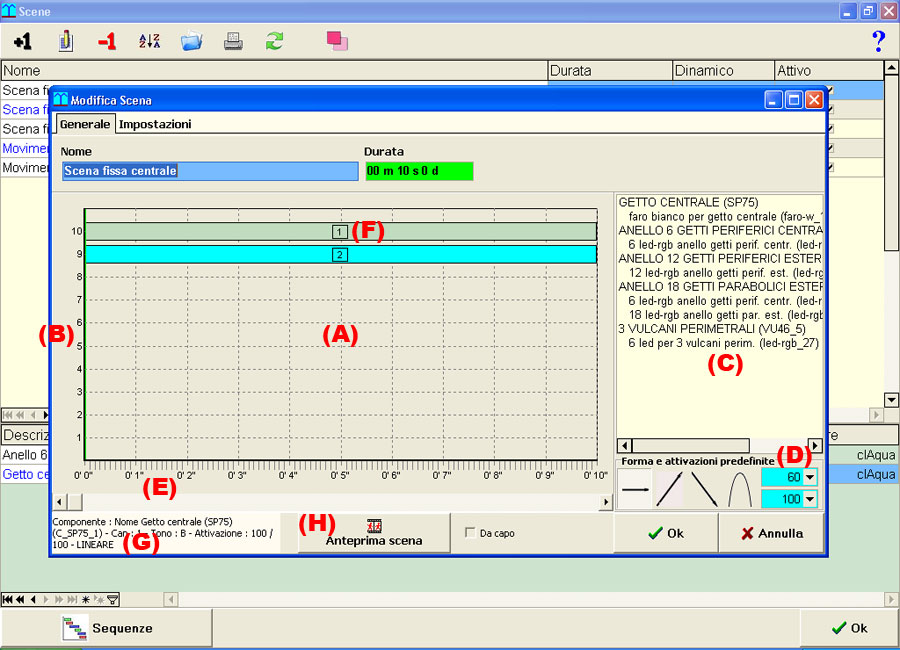Jump to last record in bottom navigator
900x650 pixels.
coord(72,599)
